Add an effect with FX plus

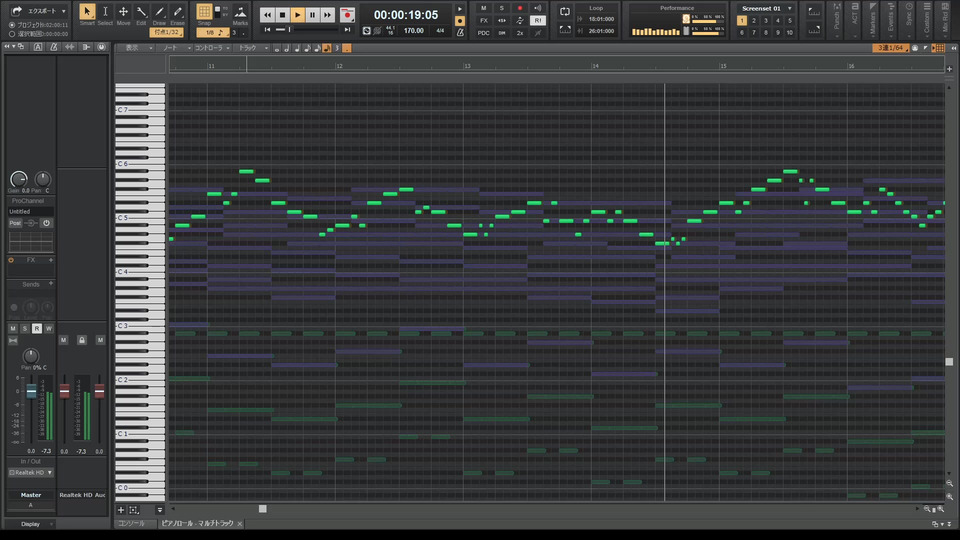[51, 260]
